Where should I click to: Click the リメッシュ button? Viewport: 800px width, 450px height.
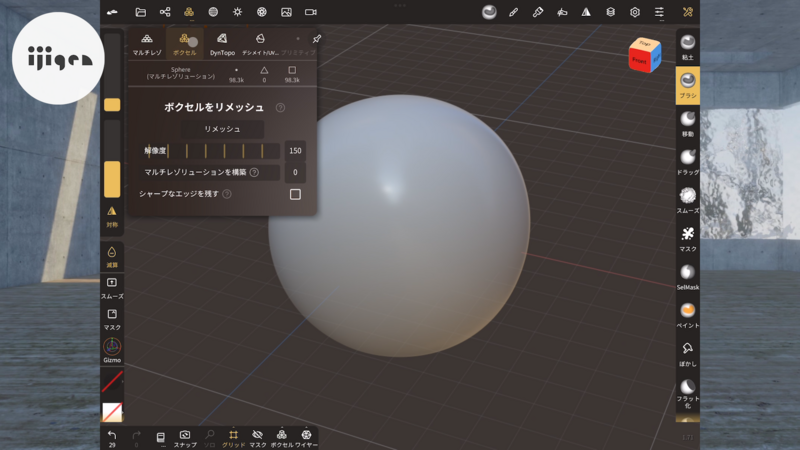click(x=222, y=129)
